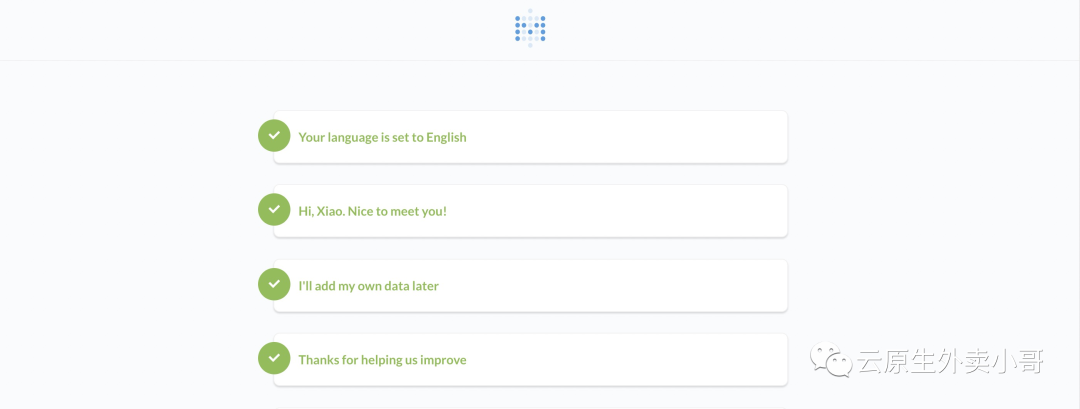Click checkmark next to add data later
The height and width of the screenshot is (409, 1080).
tap(274, 284)
